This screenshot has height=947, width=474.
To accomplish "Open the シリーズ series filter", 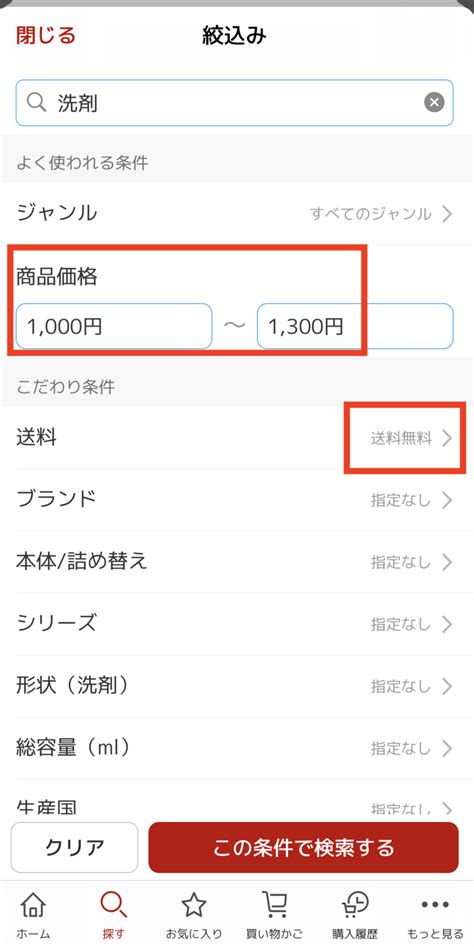I will pos(235,624).
